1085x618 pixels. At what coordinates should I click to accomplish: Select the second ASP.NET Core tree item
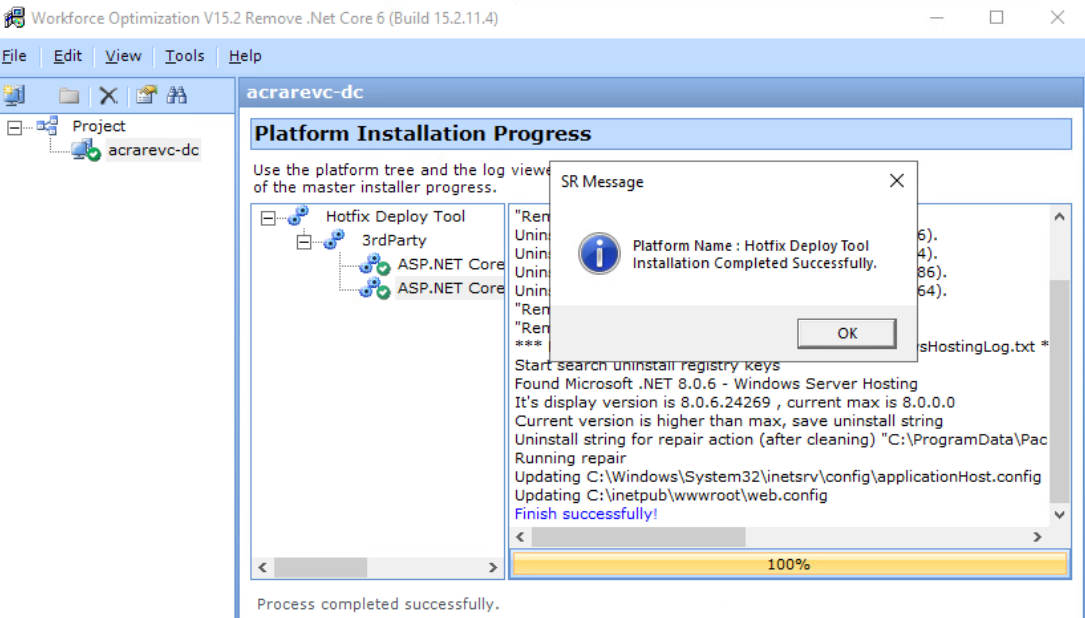click(x=450, y=288)
